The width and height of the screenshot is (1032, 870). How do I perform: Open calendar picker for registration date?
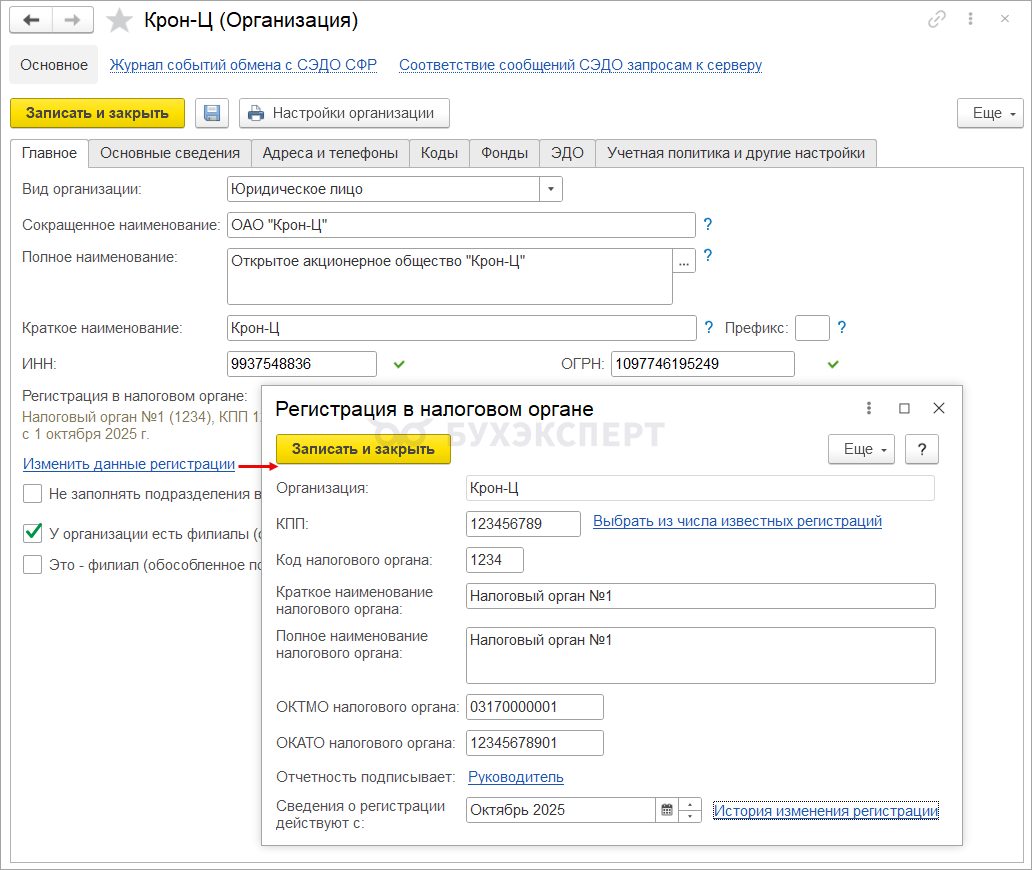coord(667,810)
